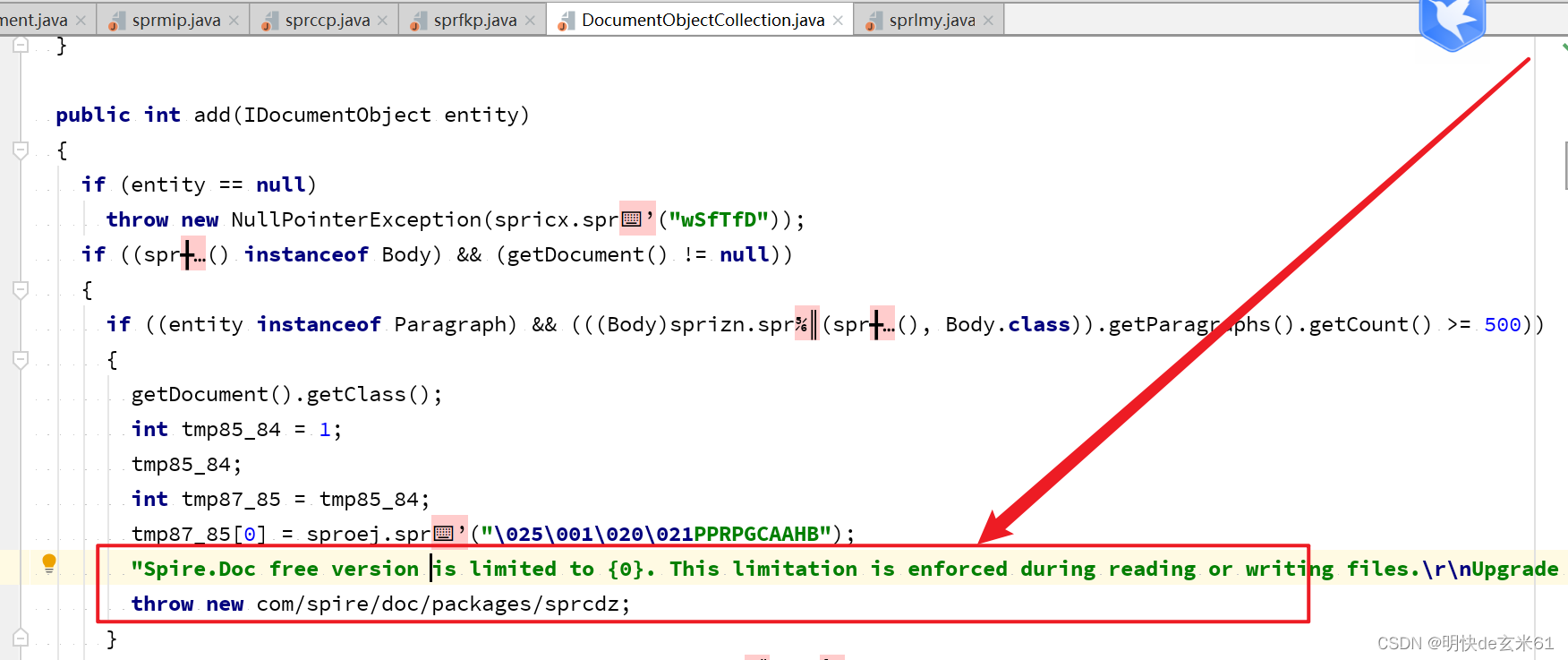Switch to the sprccp.java tab

pyautogui.click(x=327, y=20)
